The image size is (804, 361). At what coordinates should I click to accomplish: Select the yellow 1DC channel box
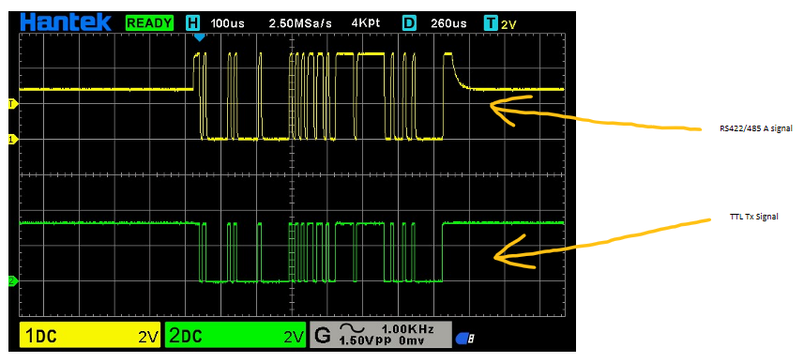[90, 335]
